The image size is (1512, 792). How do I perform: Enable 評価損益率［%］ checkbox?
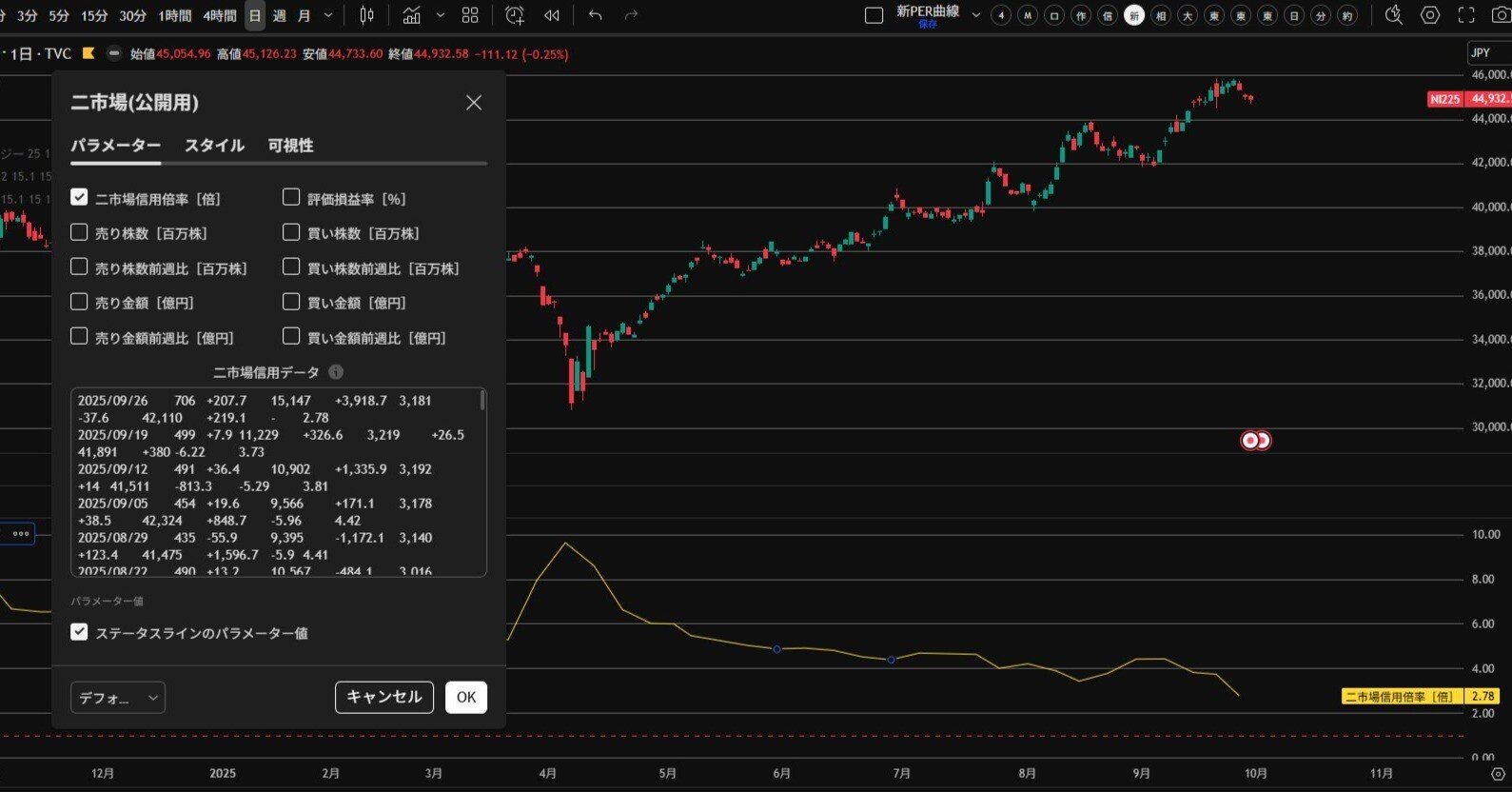(x=291, y=197)
